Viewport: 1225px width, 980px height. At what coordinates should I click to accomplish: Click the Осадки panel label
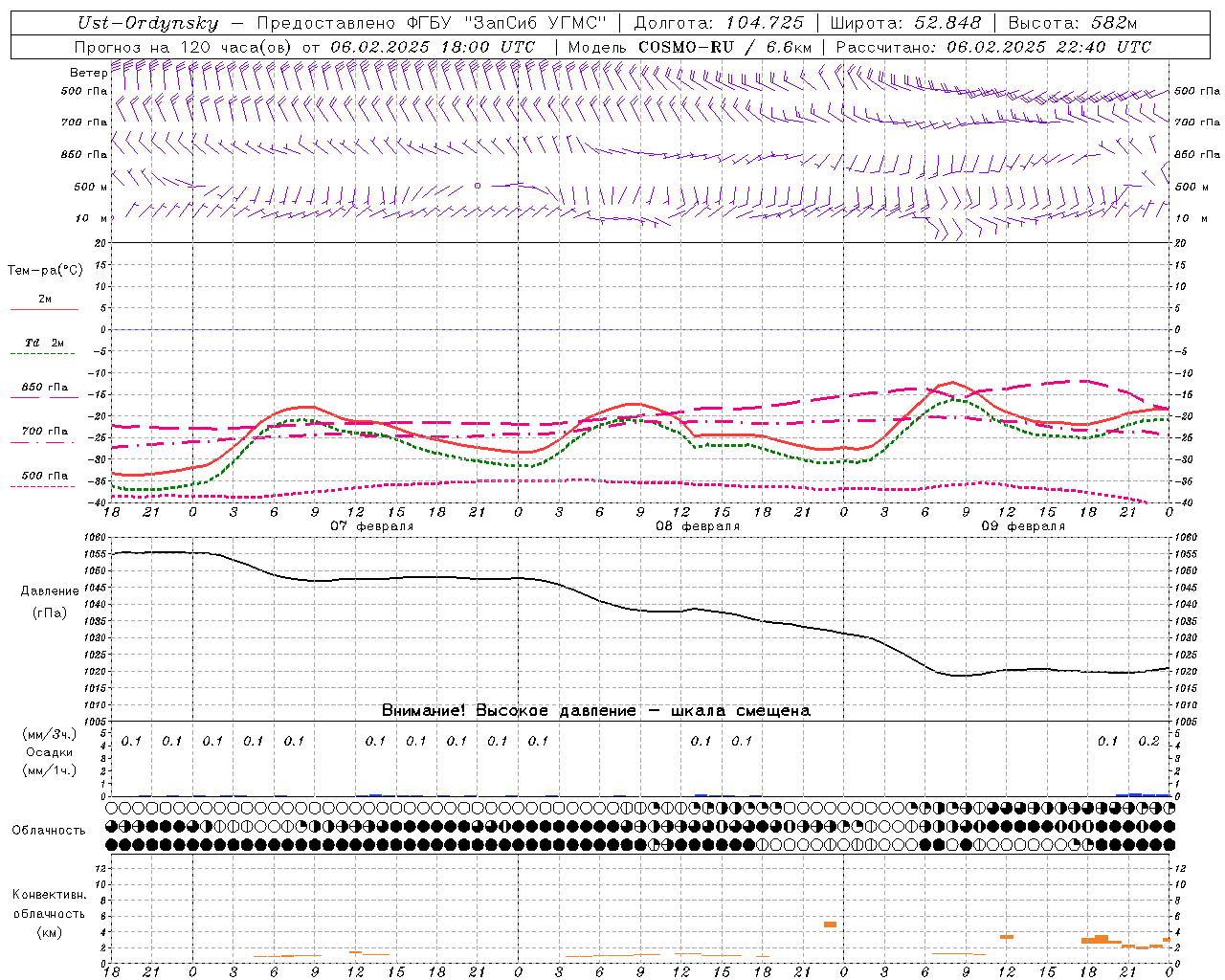tap(50, 752)
